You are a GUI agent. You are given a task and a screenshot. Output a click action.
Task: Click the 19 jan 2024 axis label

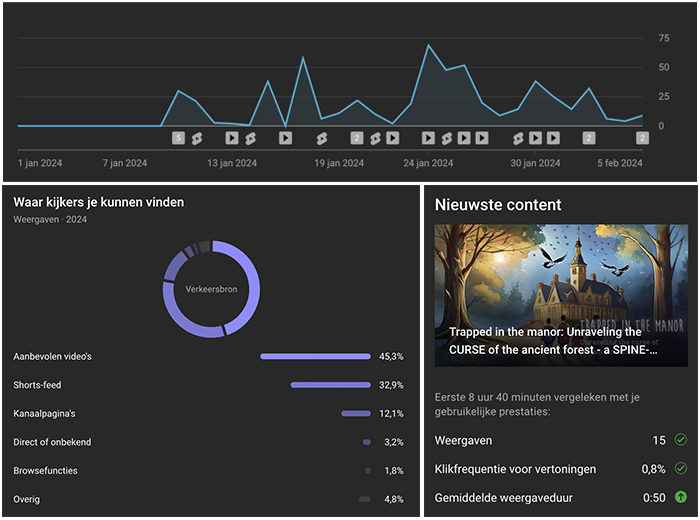click(339, 163)
